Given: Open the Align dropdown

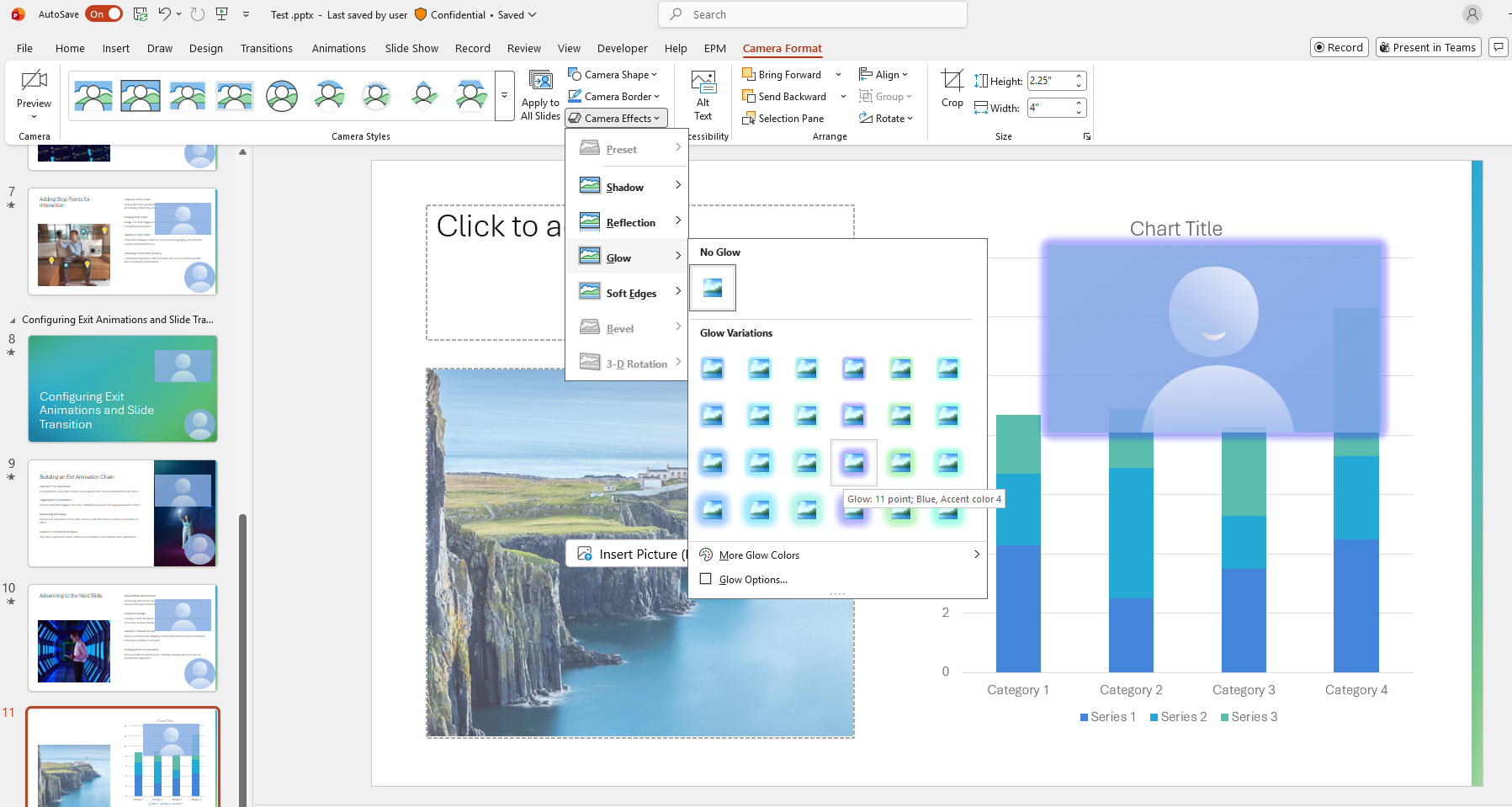Looking at the screenshot, I should 883,75.
